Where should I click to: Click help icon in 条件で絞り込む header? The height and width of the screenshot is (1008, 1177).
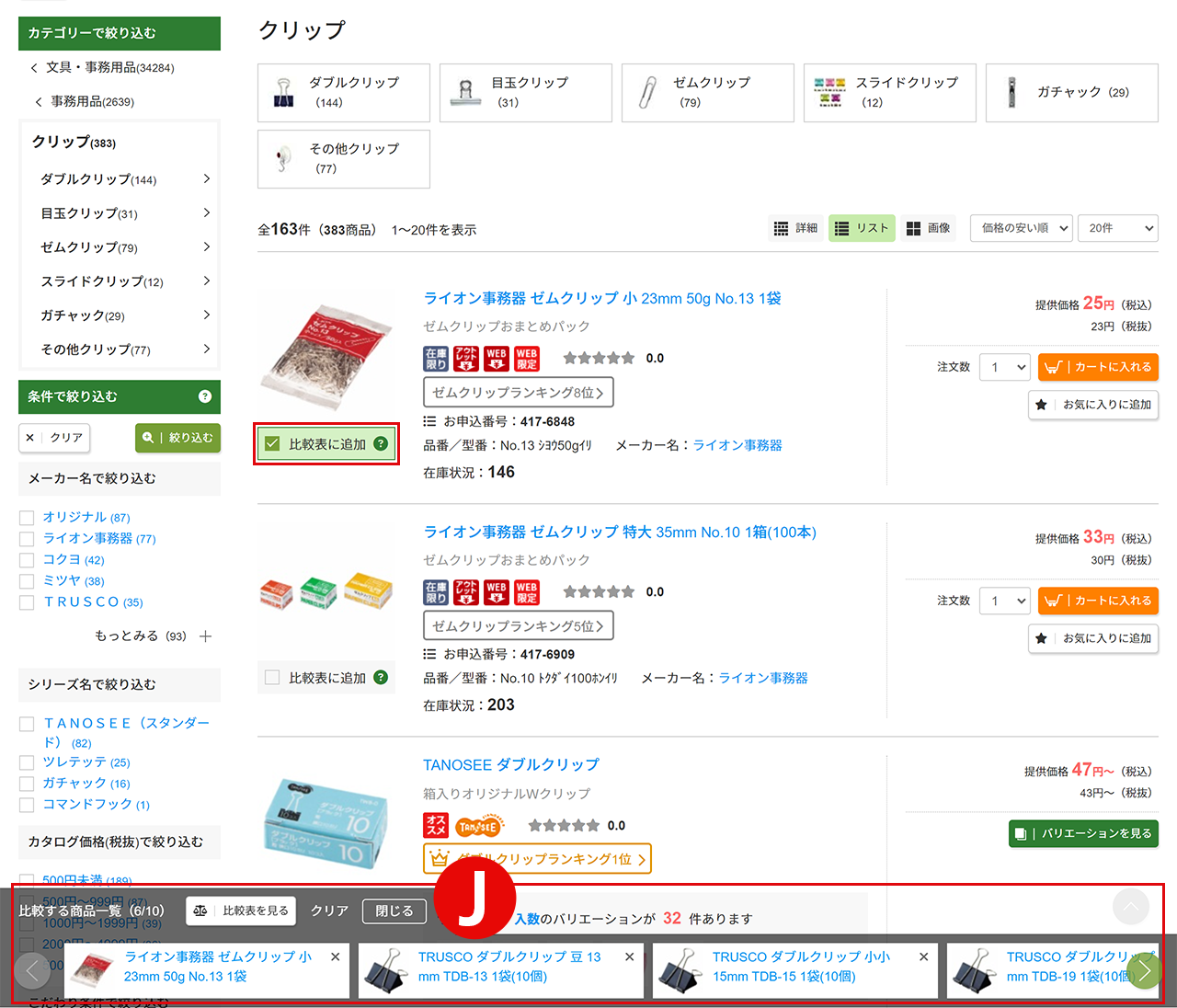205,396
